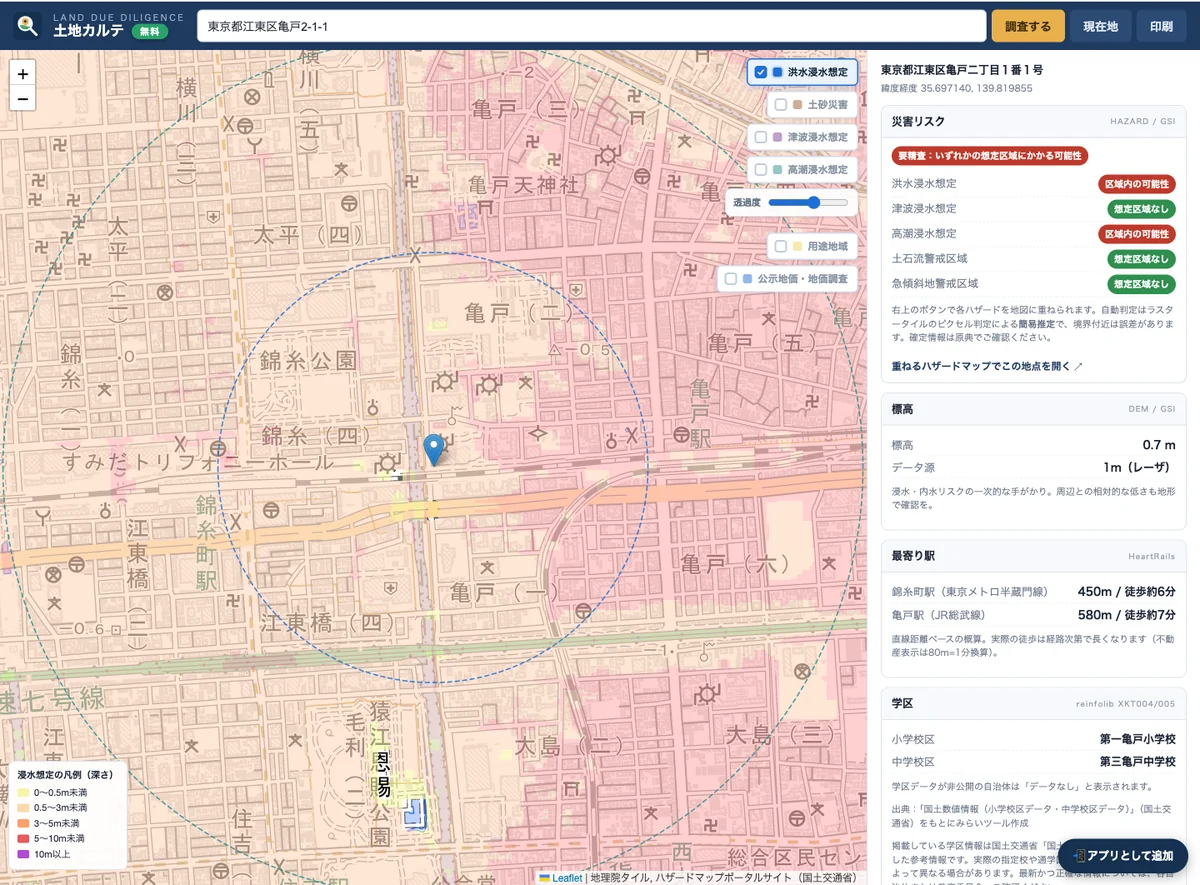This screenshot has height=885, width=1200.
Task: Click the 450m / 徒歩約6分 distance value
Action: 1127,592
